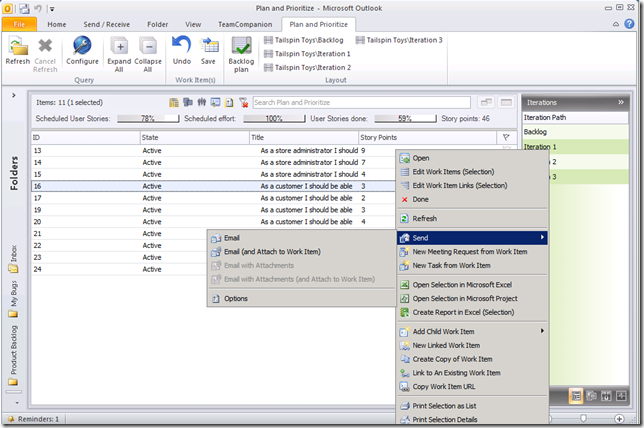Switch to the Home tab
The height and width of the screenshot is (428, 644).
pyautogui.click(x=57, y=24)
